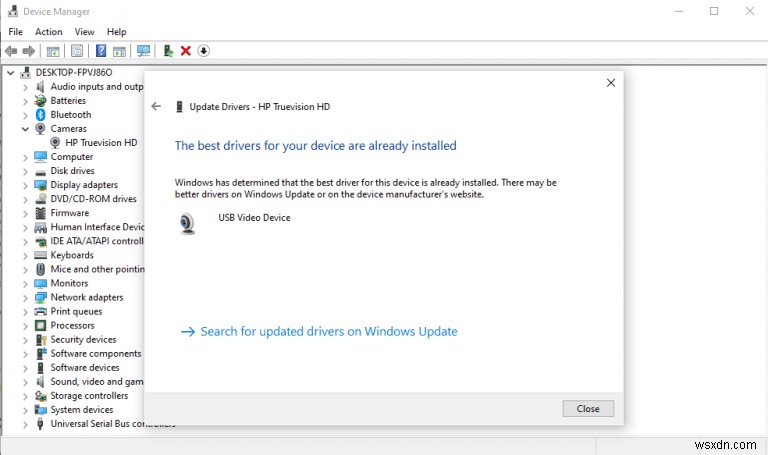Screen dimensions: 768x455
Task: Collapse the DESKTOP-FPVJ86O root node
Action: [10, 72]
